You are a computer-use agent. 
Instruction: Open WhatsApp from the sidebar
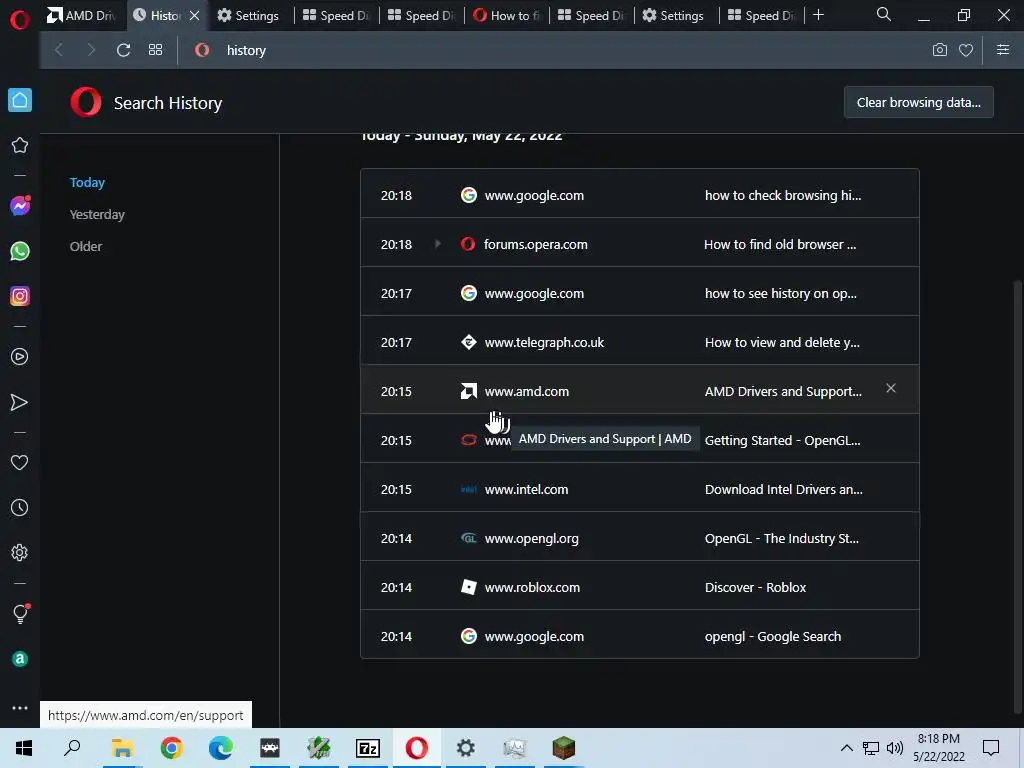tap(20, 251)
